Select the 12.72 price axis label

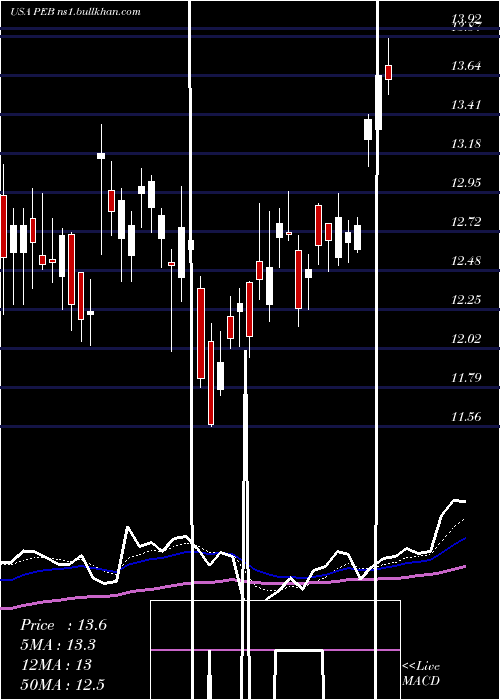pyautogui.click(x=467, y=222)
